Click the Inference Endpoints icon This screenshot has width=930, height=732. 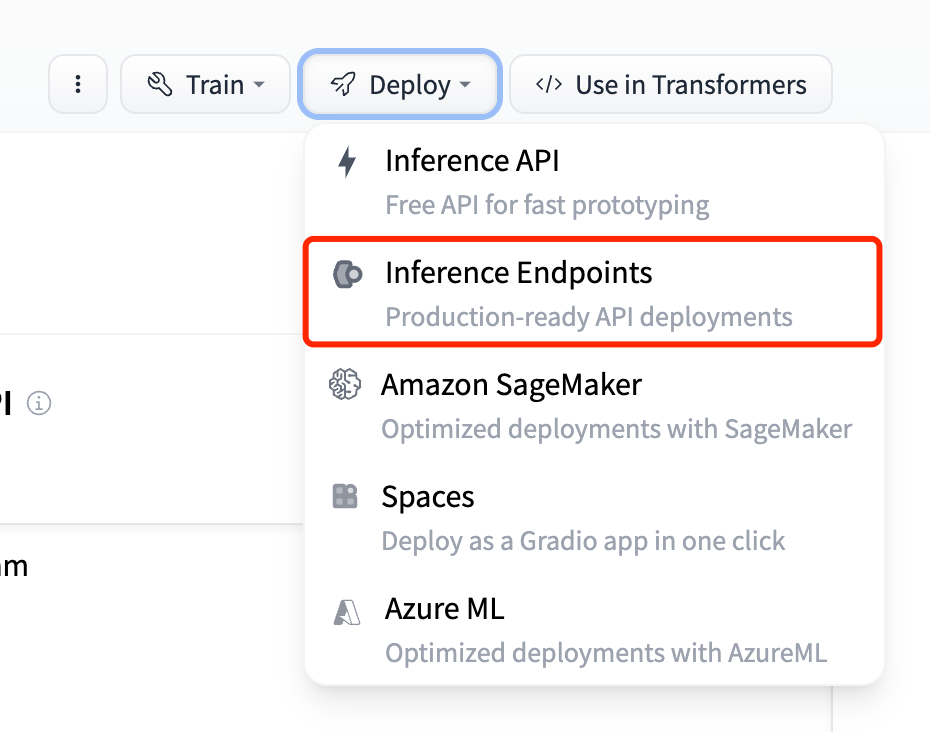coord(347,274)
